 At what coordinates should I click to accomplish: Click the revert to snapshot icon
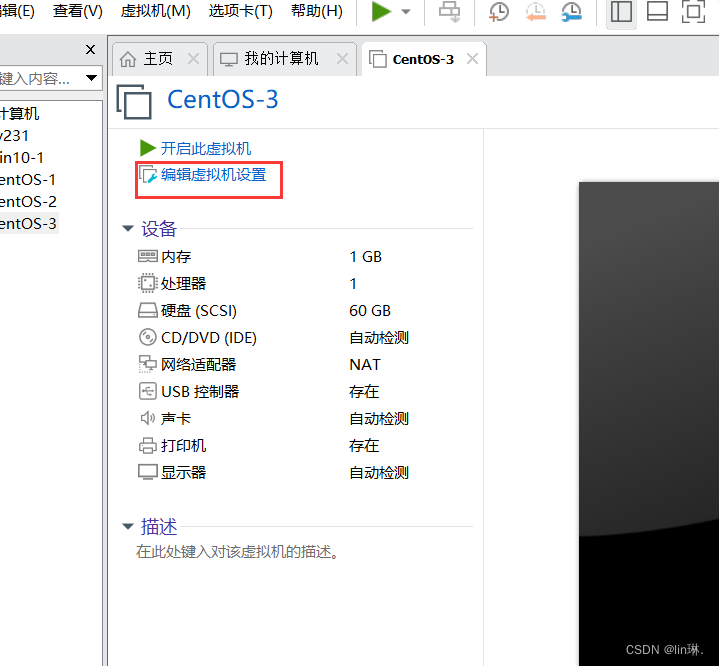[x=536, y=11]
